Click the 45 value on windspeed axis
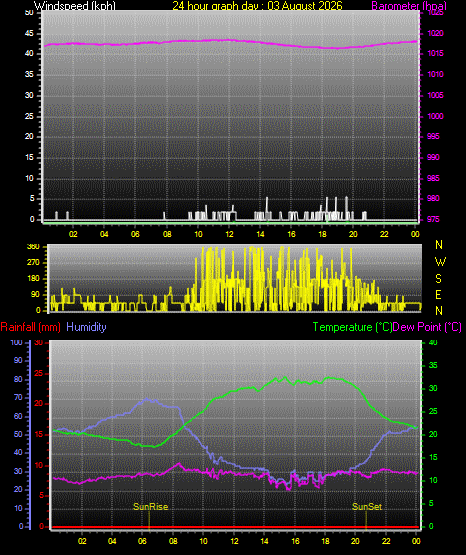Image resolution: width=466 pixels, height=555 pixels. (x=29, y=34)
